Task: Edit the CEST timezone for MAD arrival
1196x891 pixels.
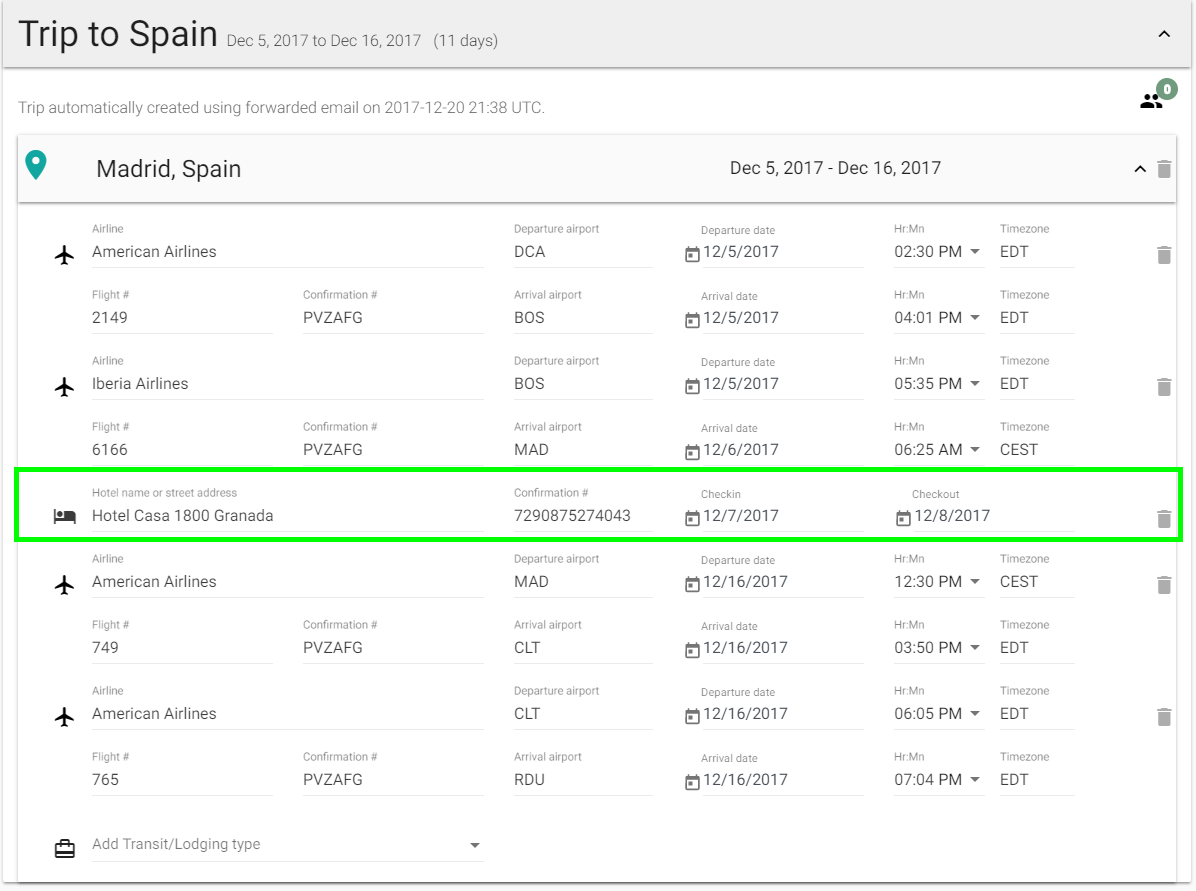Action: tap(1037, 449)
